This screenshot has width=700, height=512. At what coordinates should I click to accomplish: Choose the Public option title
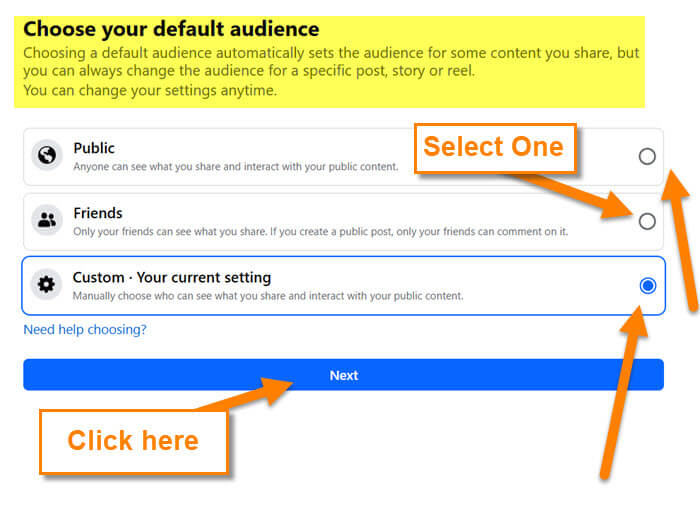[x=94, y=148]
